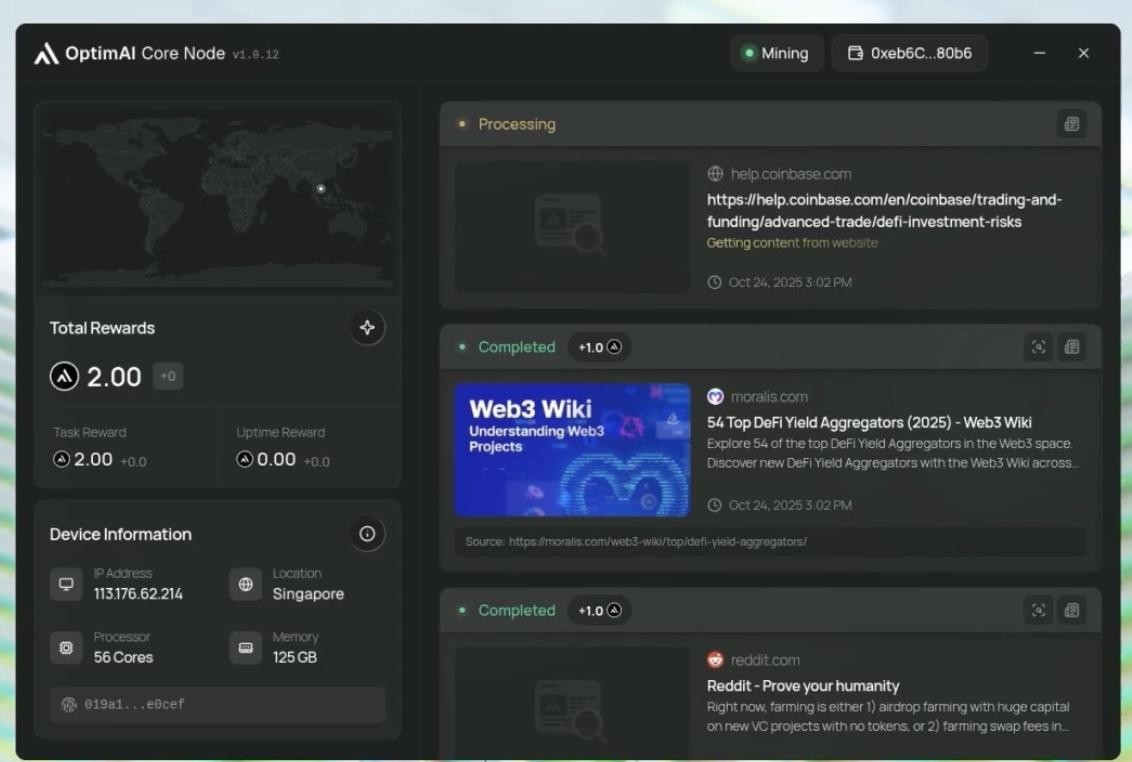Minimize the OptimAI Core Node window
Image resolution: width=1132 pixels, height=762 pixels.
point(1040,54)
